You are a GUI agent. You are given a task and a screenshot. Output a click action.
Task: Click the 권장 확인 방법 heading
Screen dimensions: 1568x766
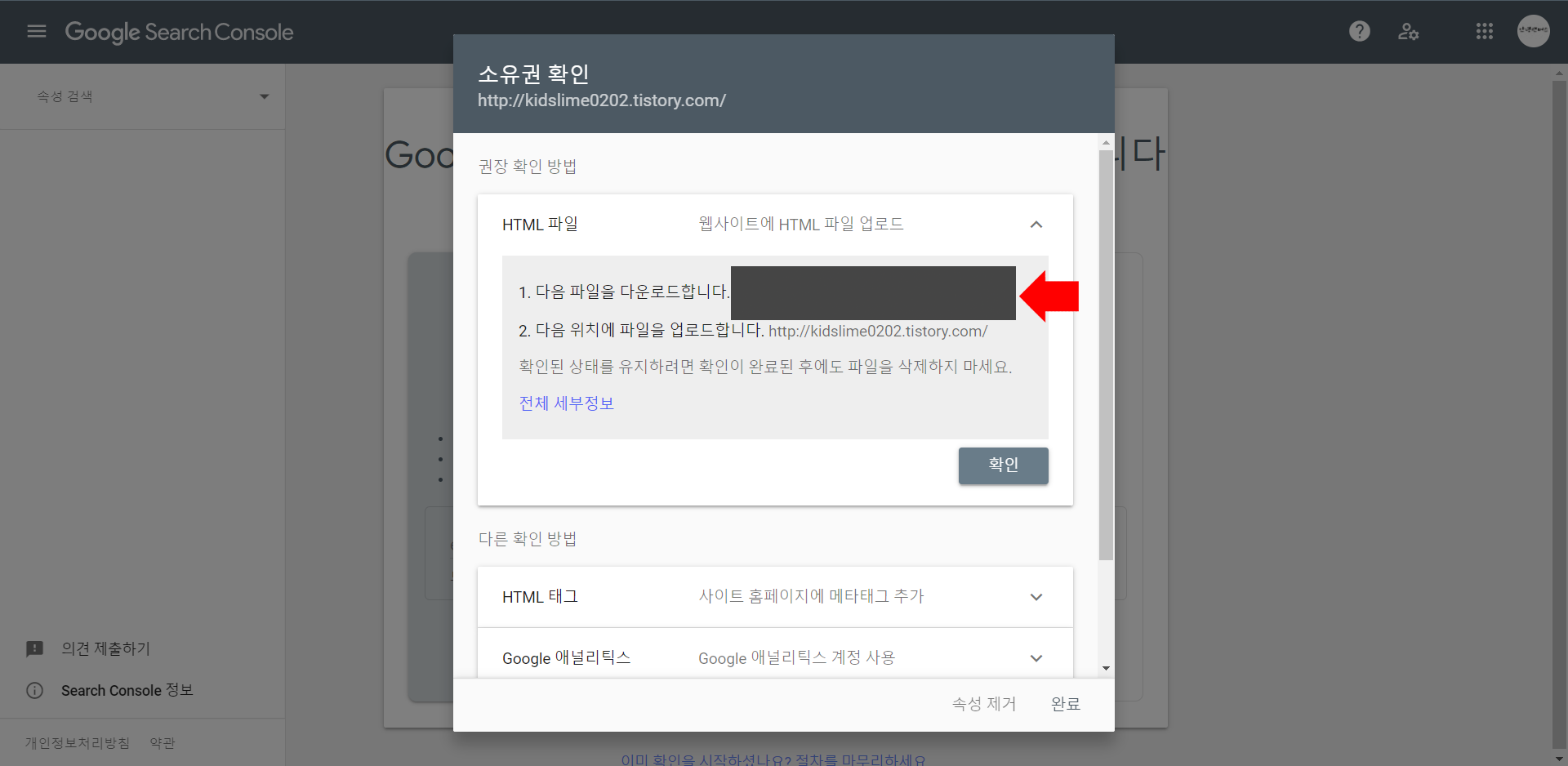tap(528, 167)
